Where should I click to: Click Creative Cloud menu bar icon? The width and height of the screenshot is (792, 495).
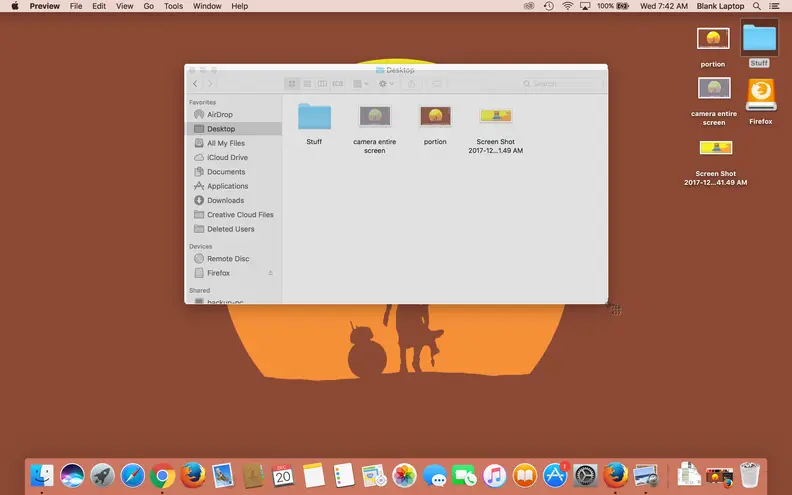529,6
